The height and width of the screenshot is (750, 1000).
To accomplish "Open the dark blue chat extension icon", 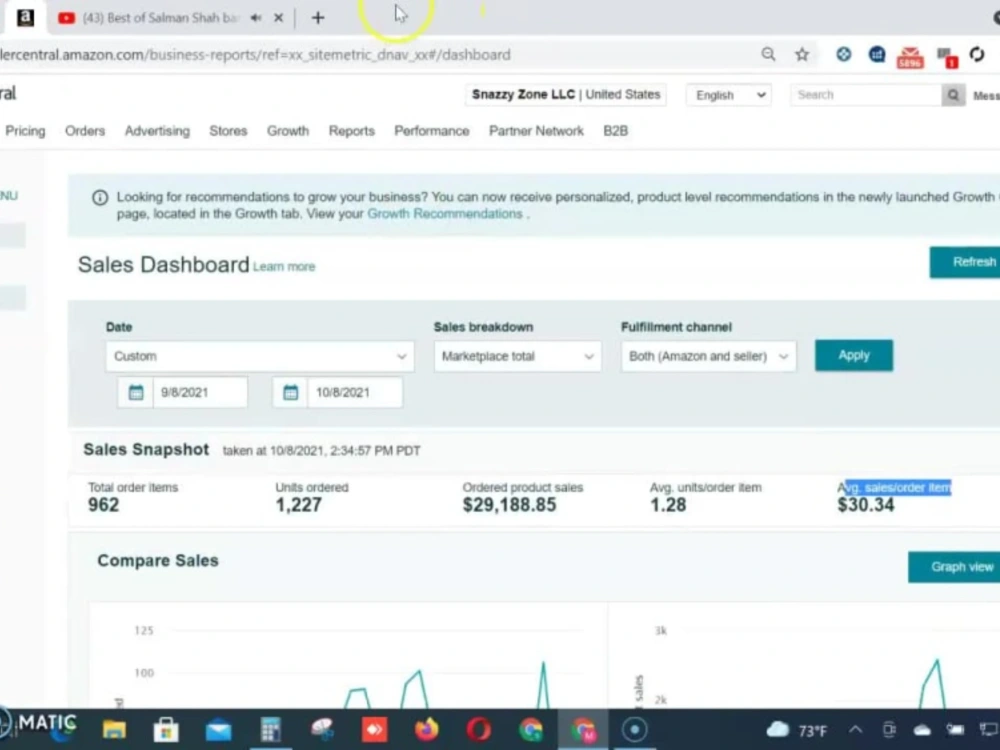I will (x=877, y=55).
